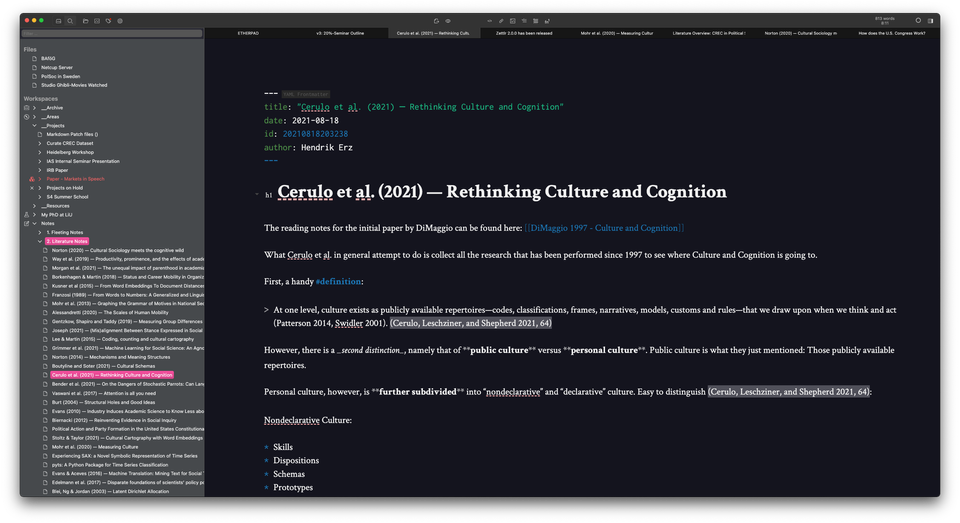Image resolution: width=960 pixels, height=523 pixels.
Task: Open Burt (2004) Structural Holes note
Action: (x=103, y=402)
